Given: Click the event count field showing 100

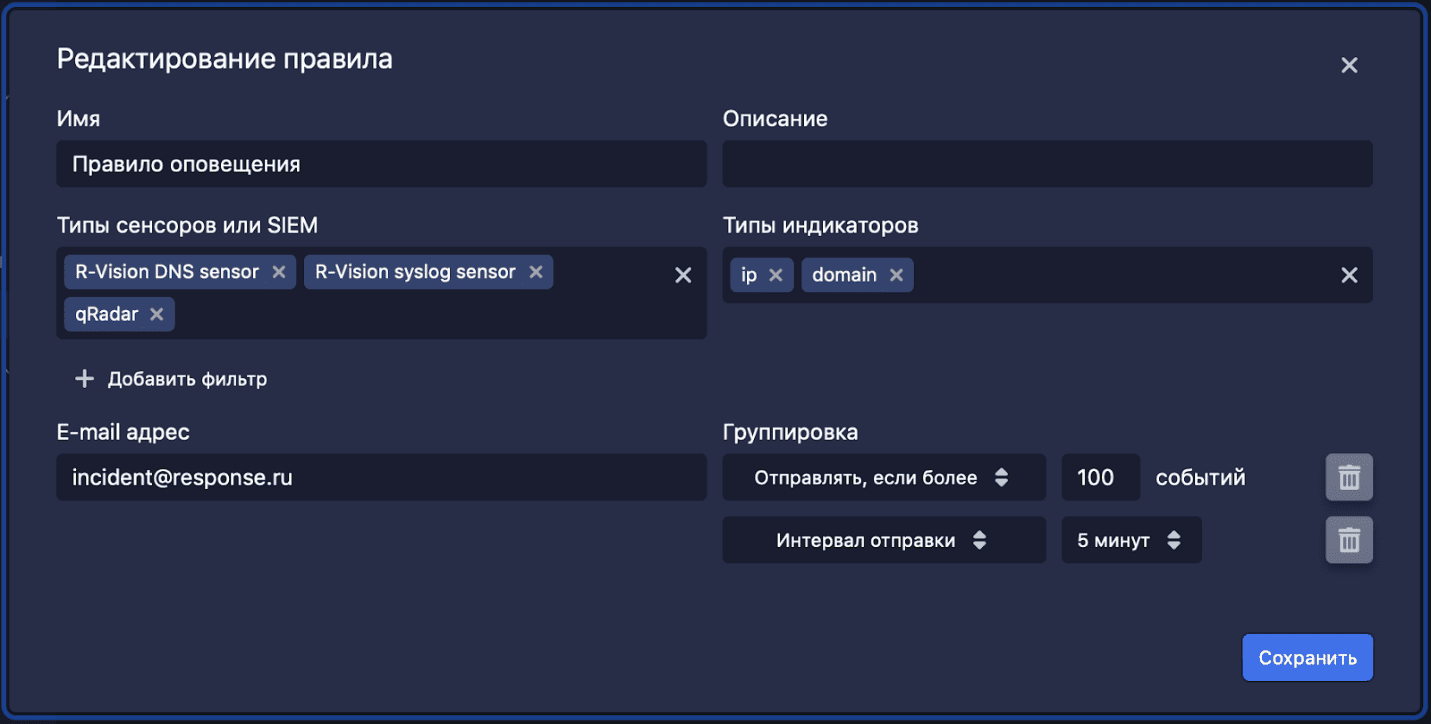Looking at the screenshot, I should [1099, 478].
